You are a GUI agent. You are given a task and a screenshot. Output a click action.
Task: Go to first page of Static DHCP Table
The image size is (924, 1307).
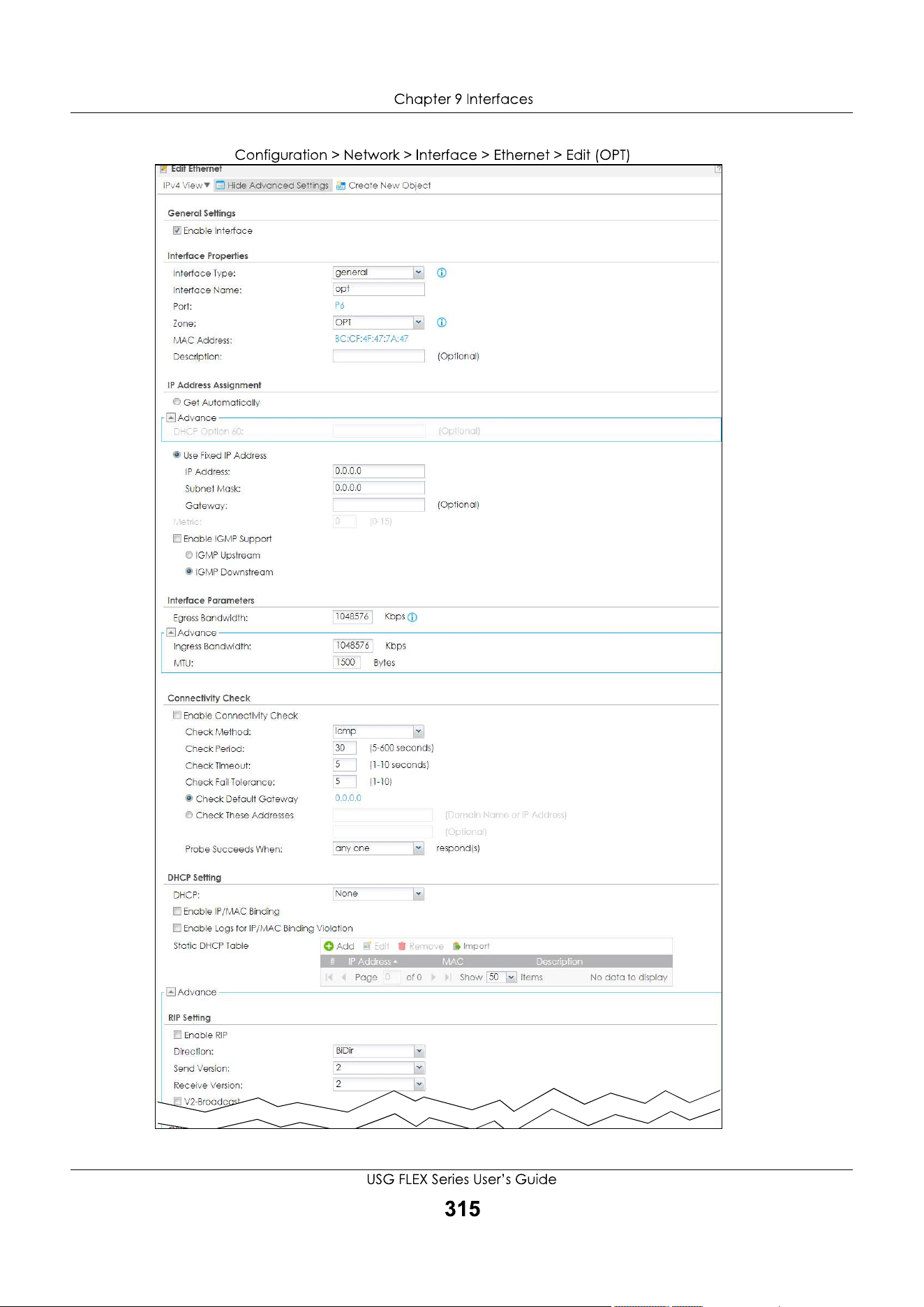coord(329,977)
